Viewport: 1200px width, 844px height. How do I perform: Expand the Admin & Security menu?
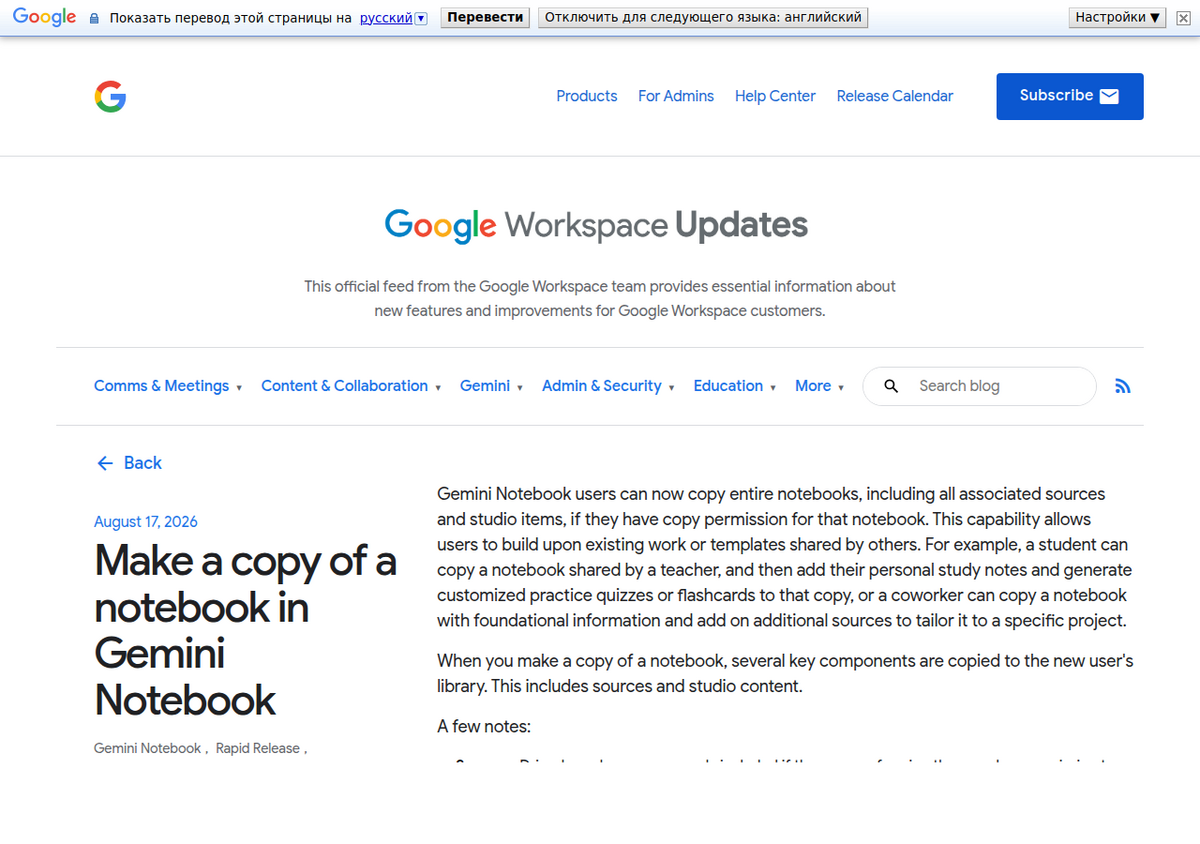tap(608, 386)
